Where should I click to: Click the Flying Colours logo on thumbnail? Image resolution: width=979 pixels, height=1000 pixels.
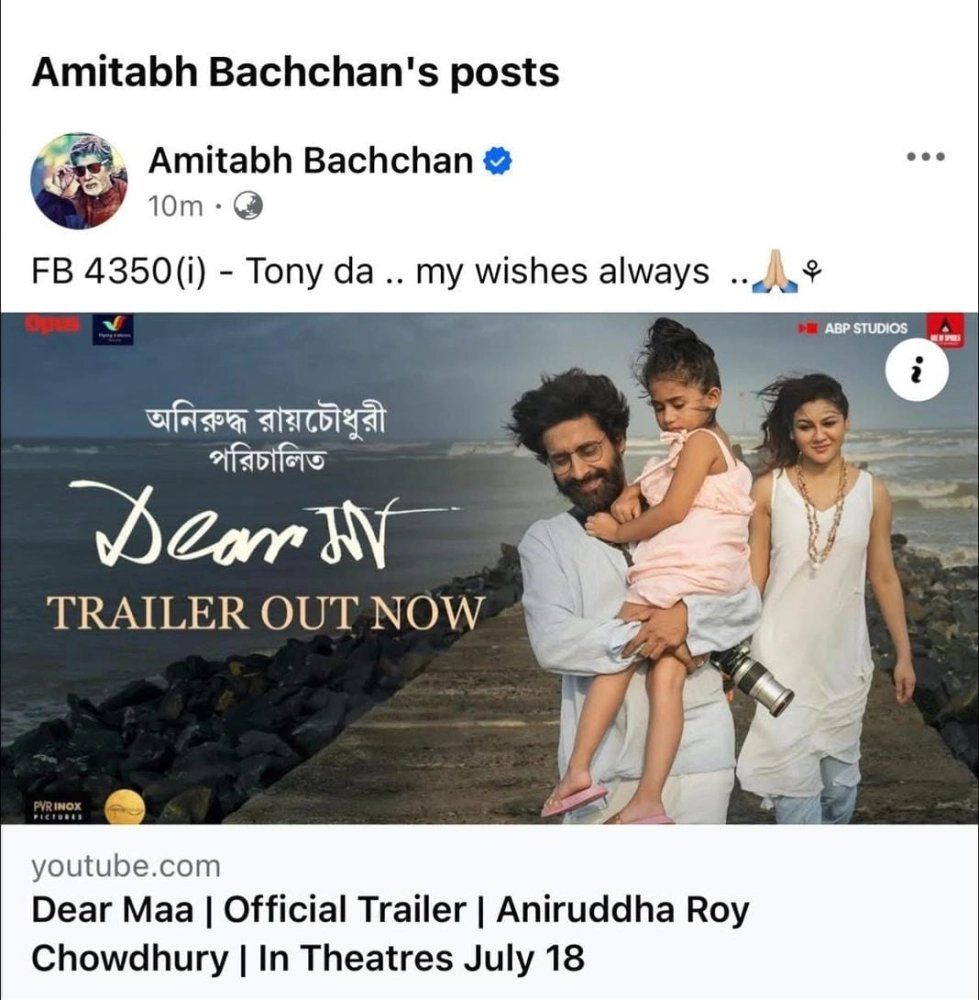point(114,329)
